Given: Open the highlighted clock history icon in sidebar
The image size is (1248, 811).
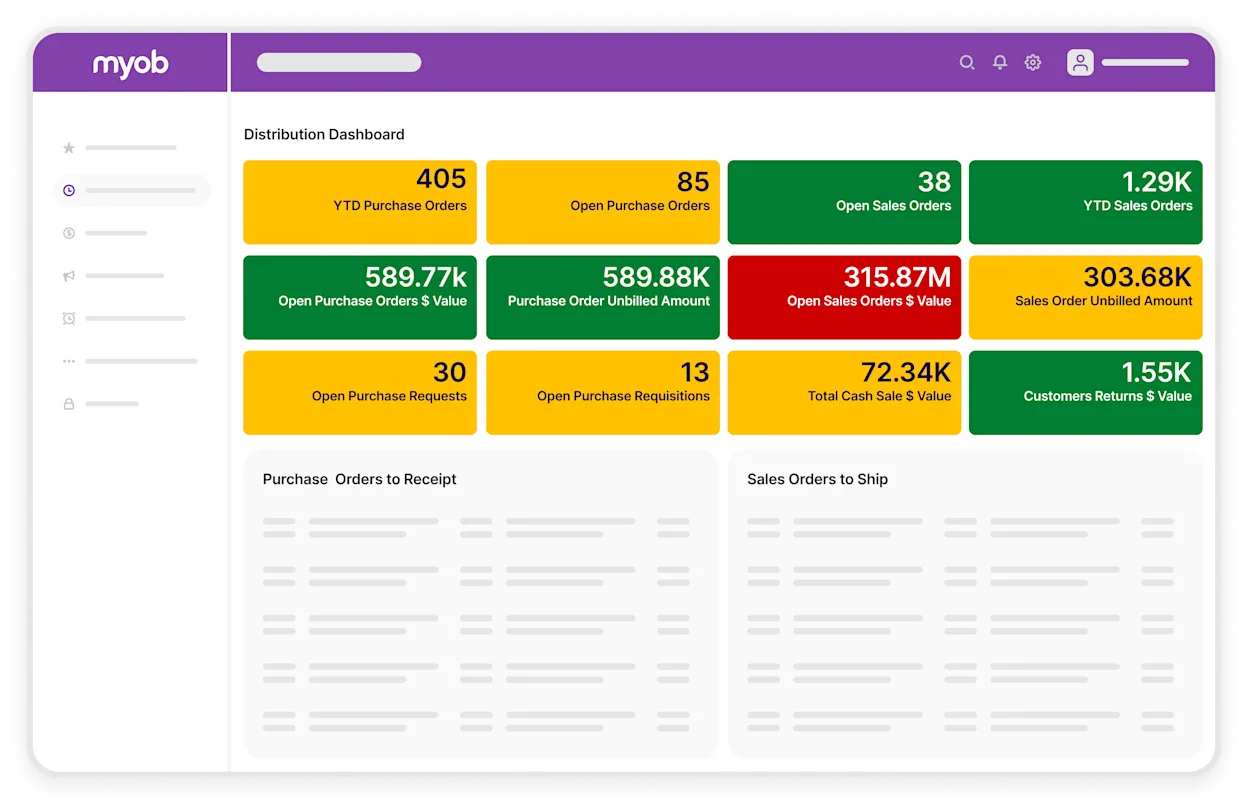Looking at the screenshot, I should coord(68,190).
